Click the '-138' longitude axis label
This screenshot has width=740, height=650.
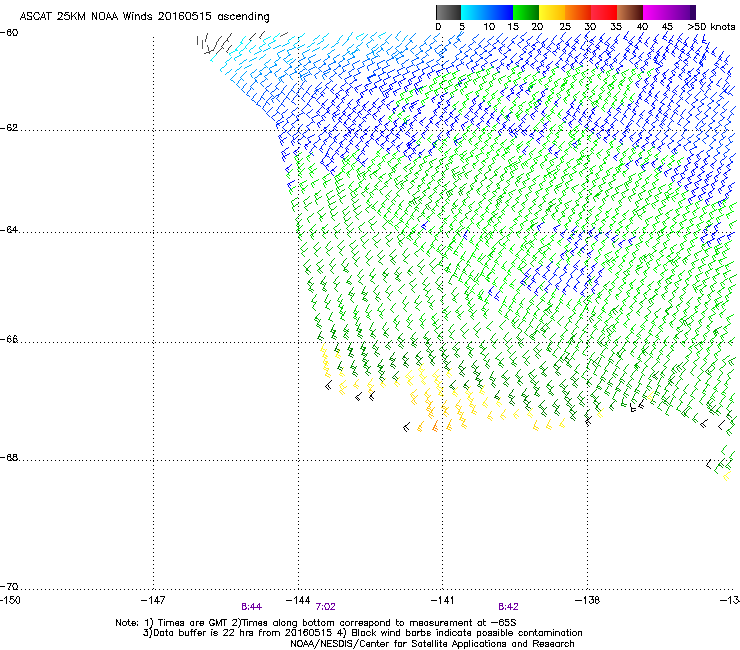click(x=588, y=600)
